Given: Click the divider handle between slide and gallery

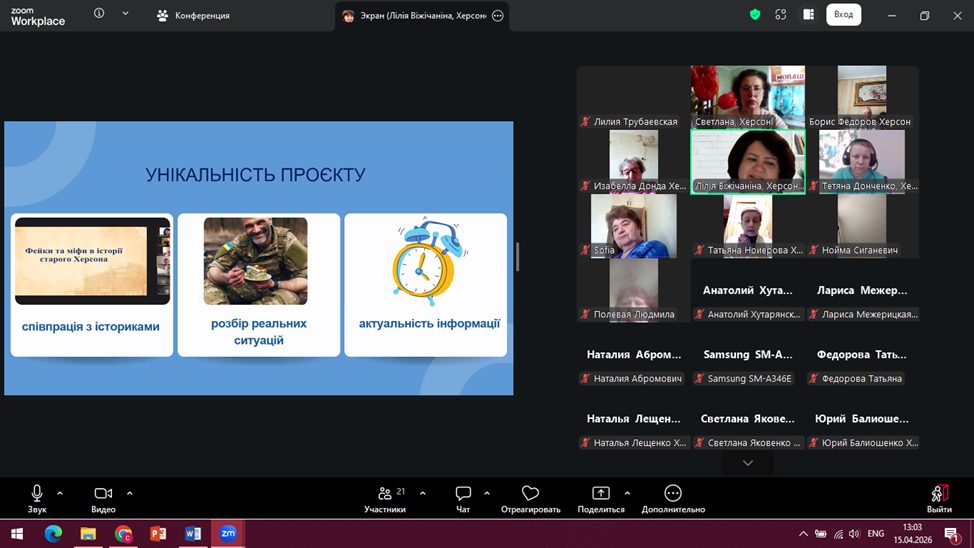Looking at the screenshot, I should click(517, 257).
